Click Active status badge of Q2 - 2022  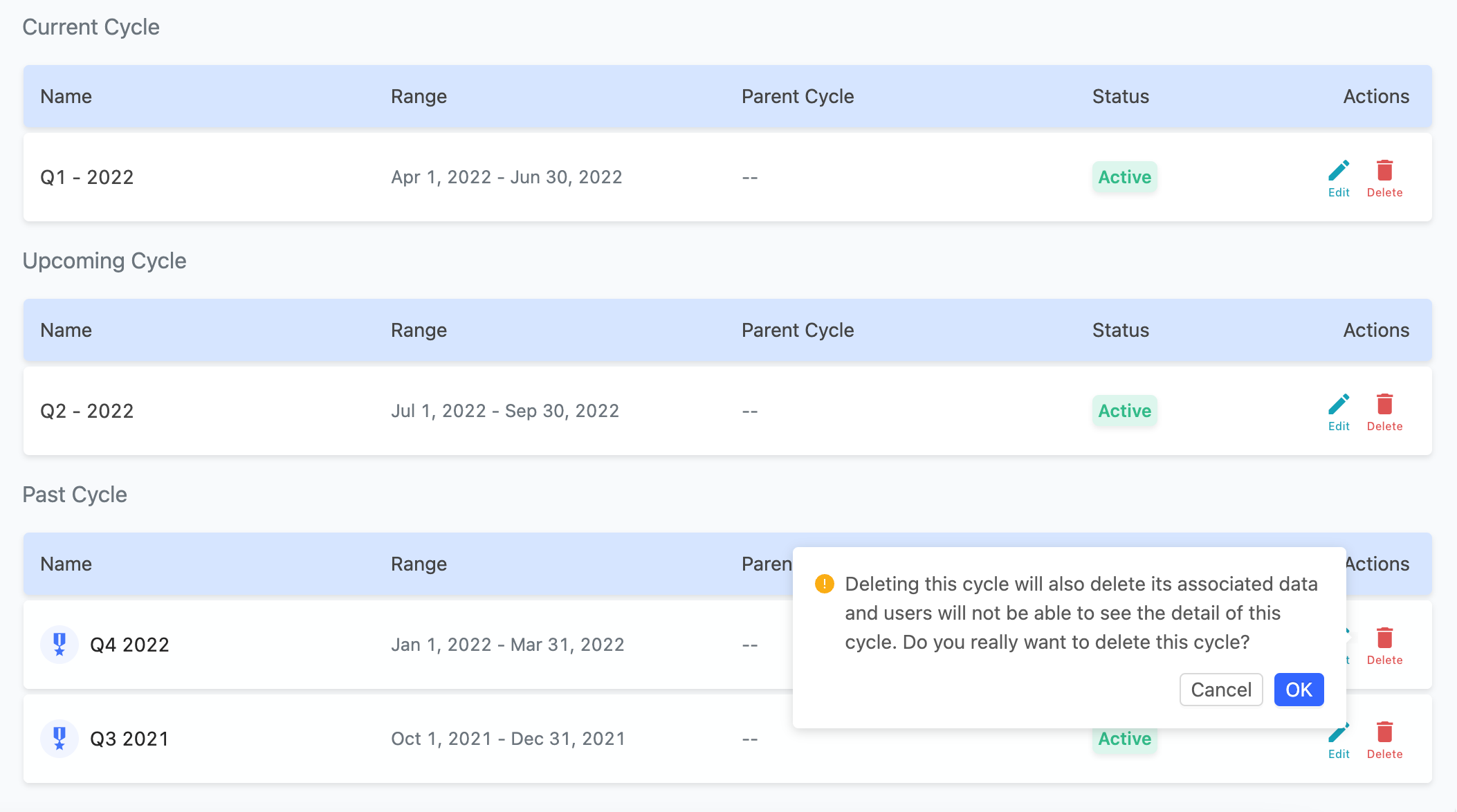(1124, 411)
